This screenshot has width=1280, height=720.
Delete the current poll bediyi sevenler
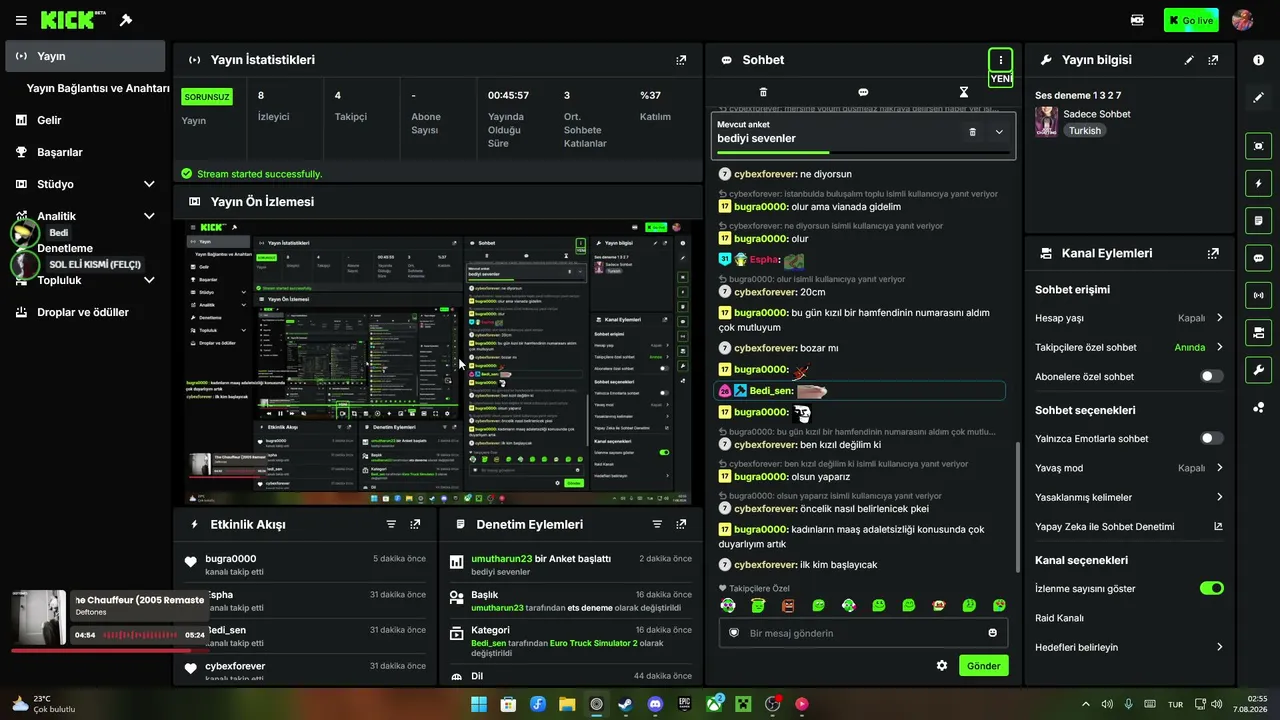[972, 132]
